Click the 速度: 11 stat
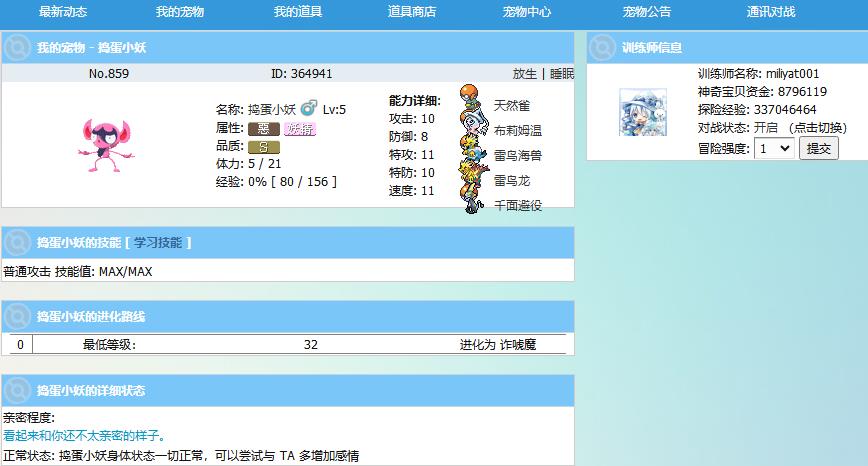 click(412, 191)
